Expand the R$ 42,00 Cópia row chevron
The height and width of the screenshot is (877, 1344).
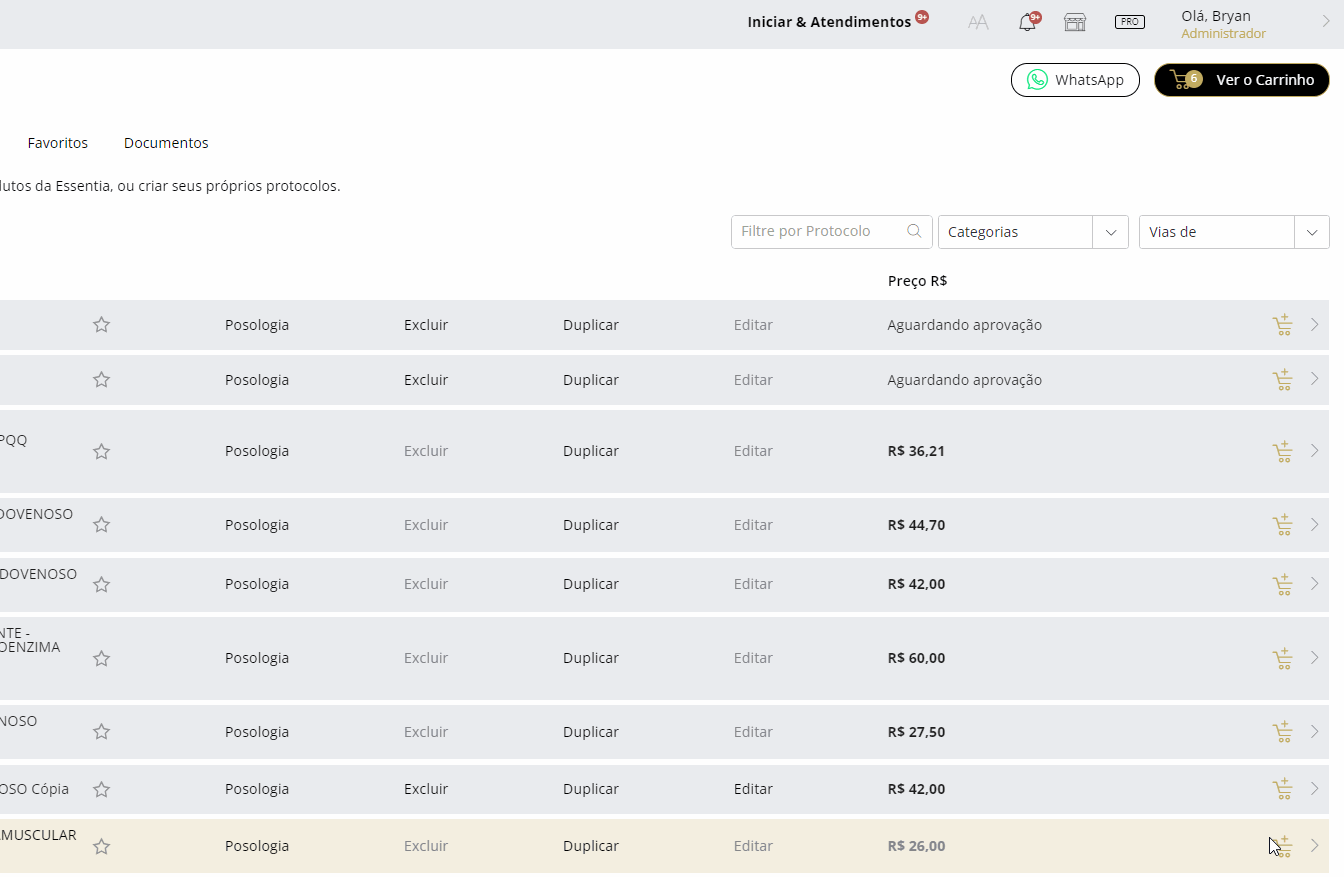click(1315, 789)
